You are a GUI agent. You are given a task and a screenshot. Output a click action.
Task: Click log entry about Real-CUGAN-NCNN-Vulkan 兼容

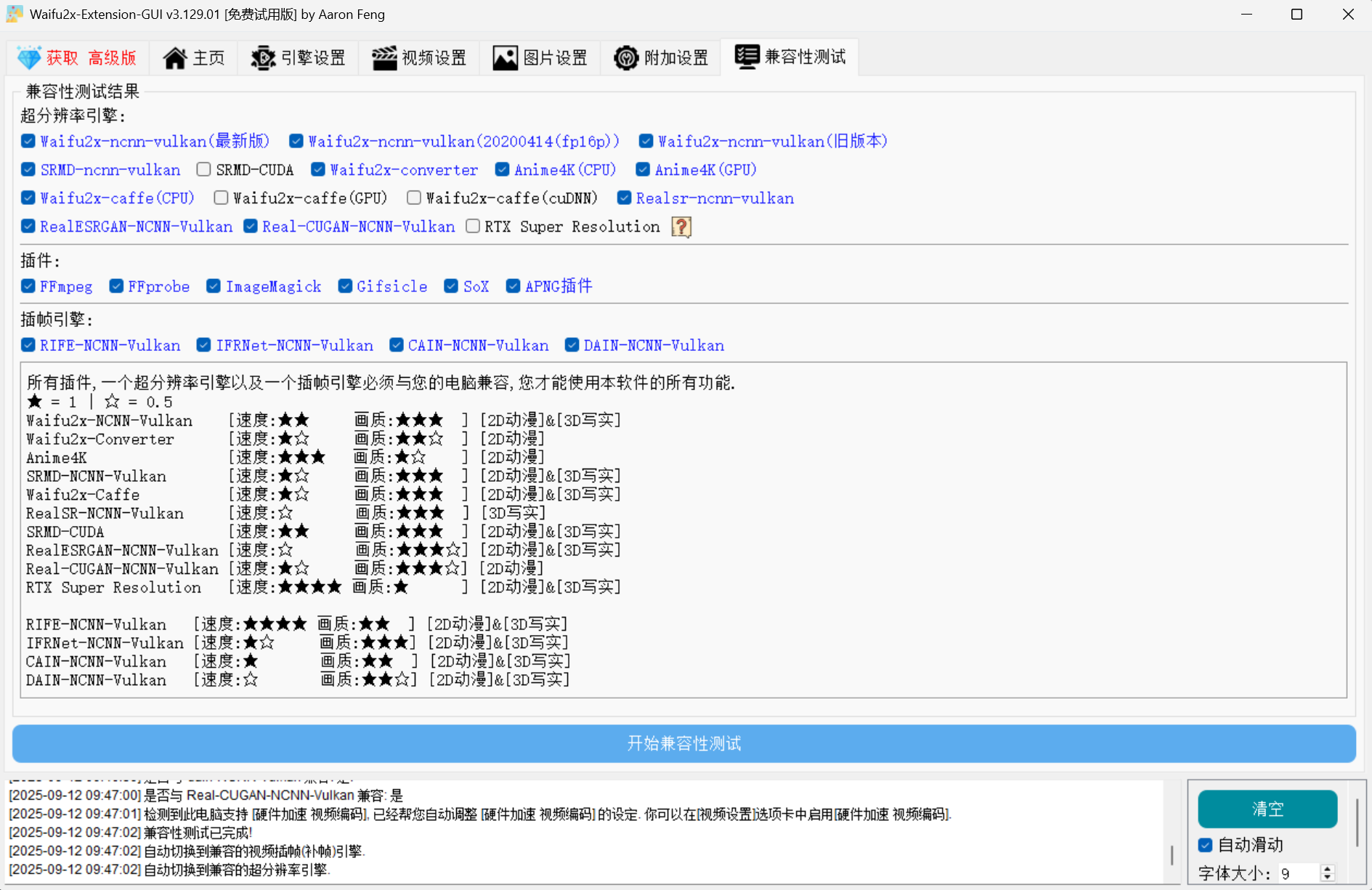coord(206,796)
